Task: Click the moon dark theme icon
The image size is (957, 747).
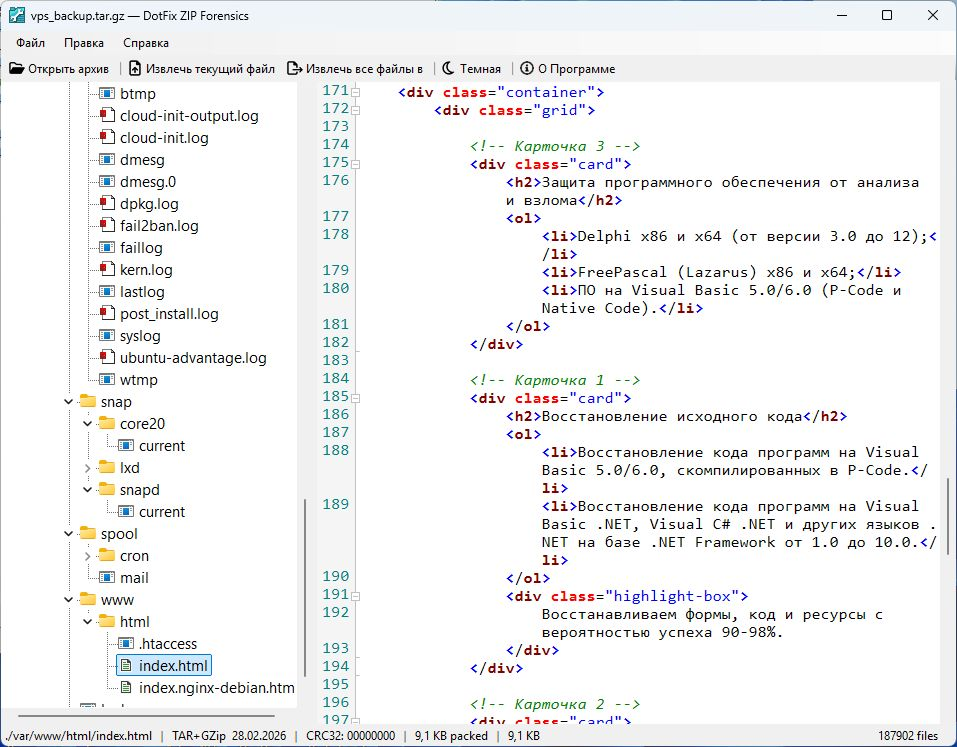Action: pos(449,68)
